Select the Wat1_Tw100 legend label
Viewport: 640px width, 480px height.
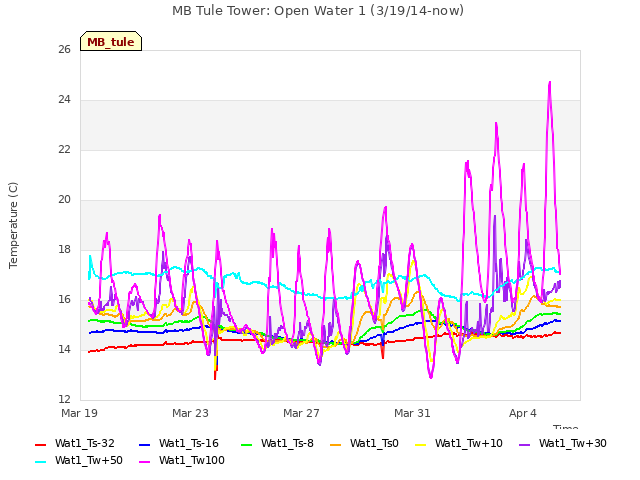click(x=191, y=461)
